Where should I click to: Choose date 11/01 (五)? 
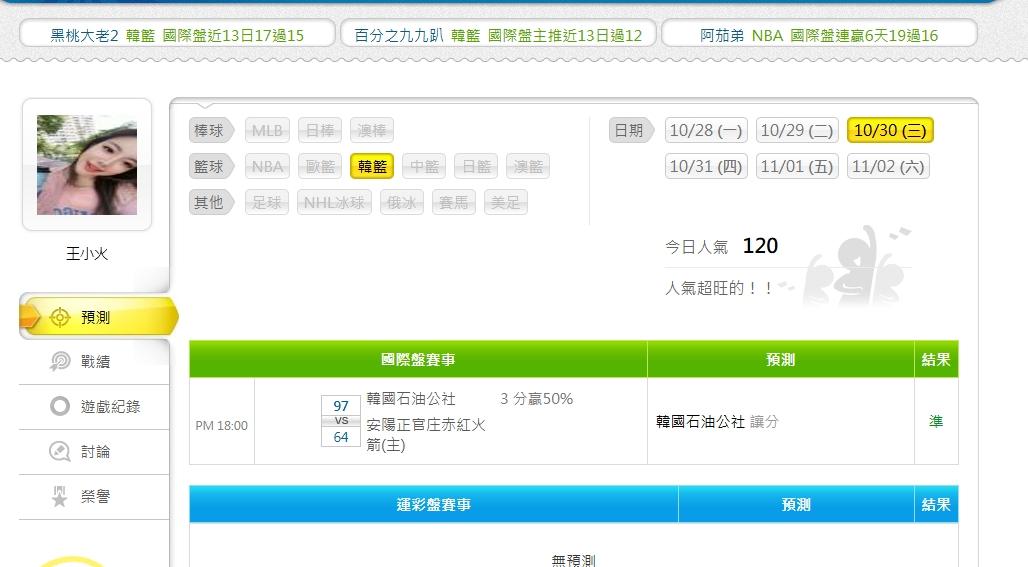797,166
